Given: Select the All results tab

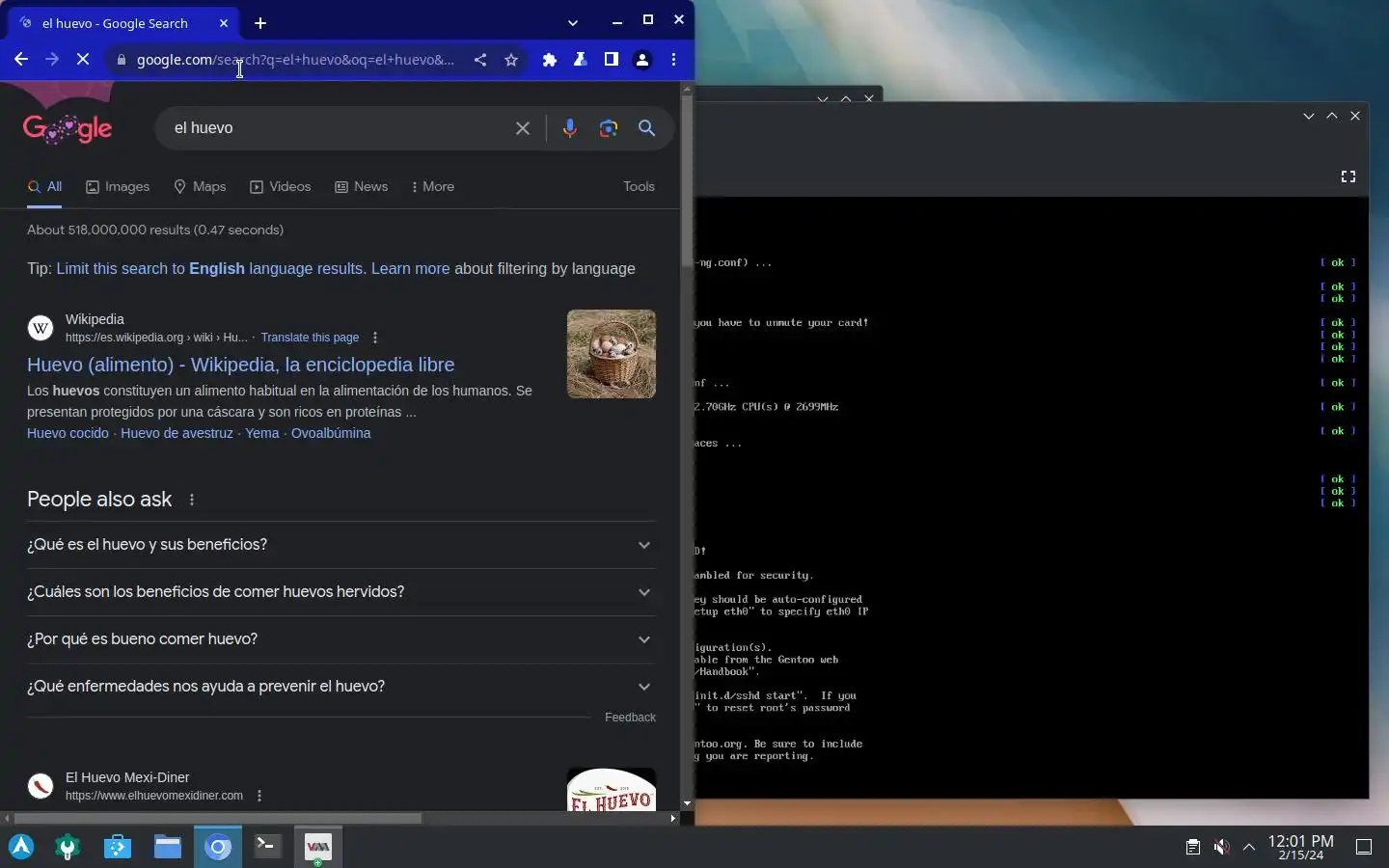Looking at the screenshot, I should [x=44, y=187].
